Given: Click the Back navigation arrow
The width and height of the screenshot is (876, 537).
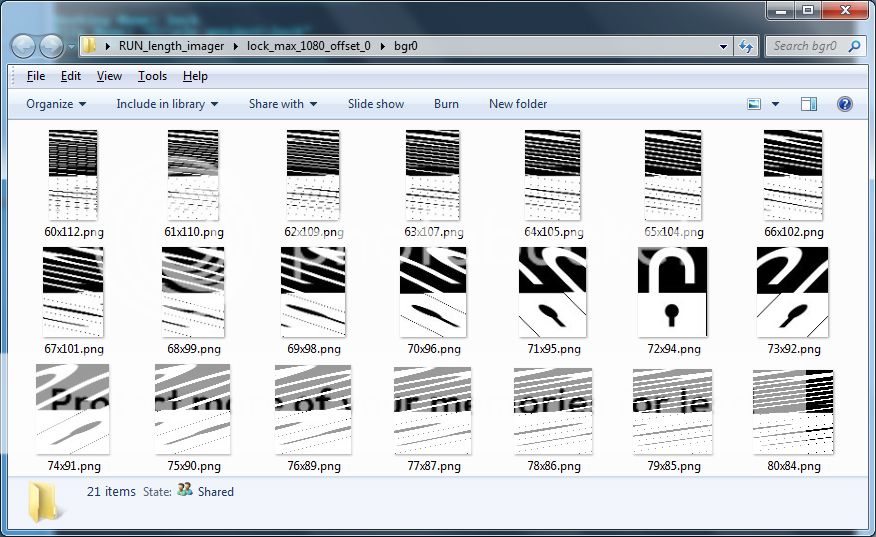Looking at the screenshot, I should pos(24,46).
